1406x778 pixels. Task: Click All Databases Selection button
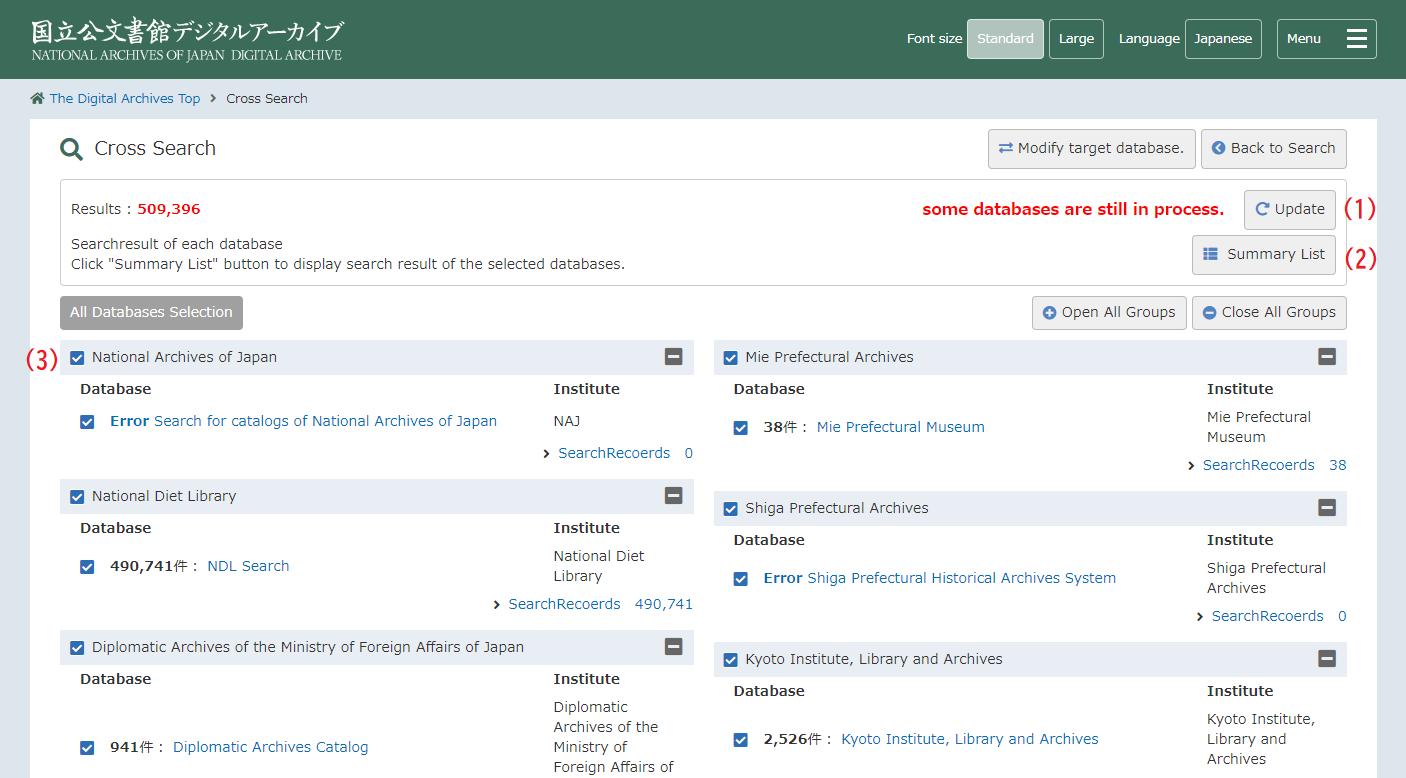(151, 312)
